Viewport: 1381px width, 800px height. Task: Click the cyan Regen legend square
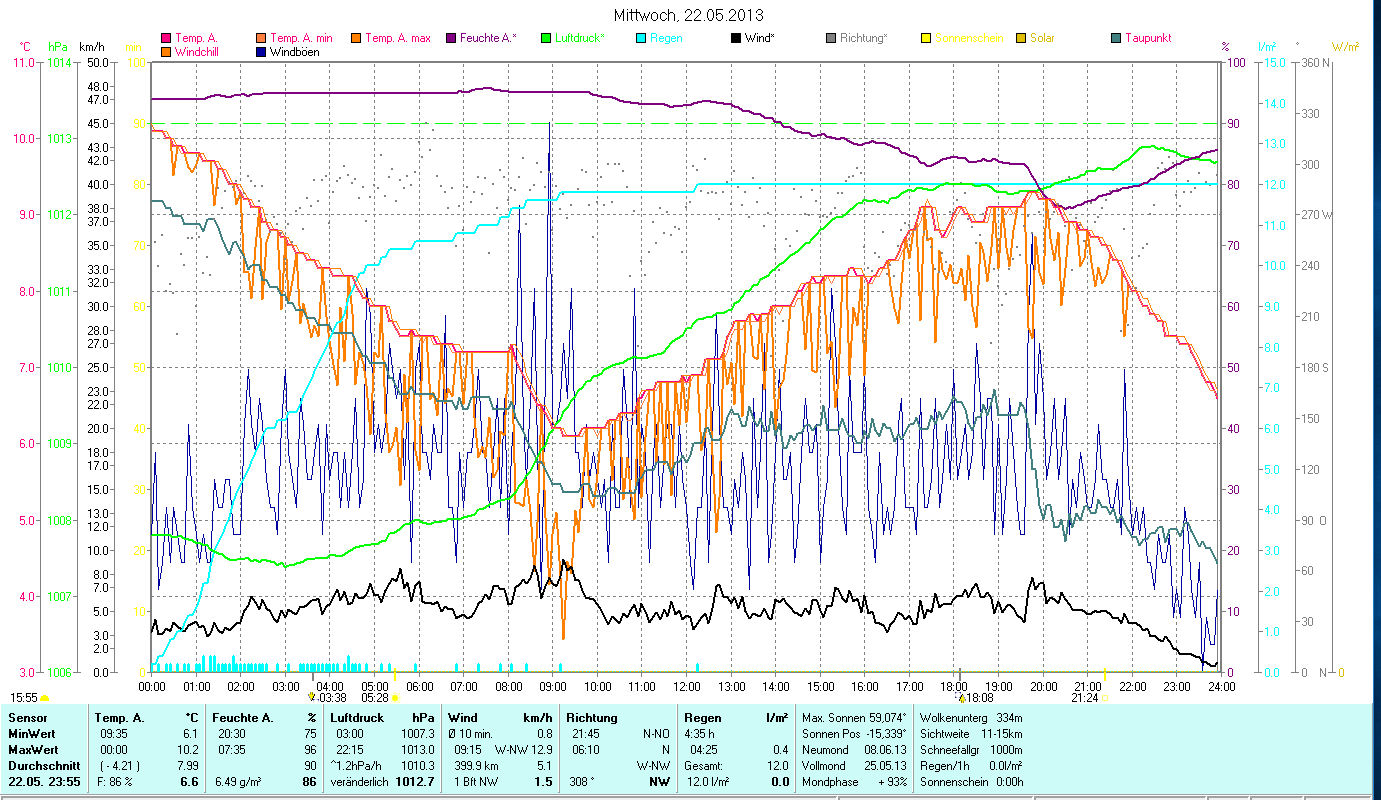coord(641,39)
